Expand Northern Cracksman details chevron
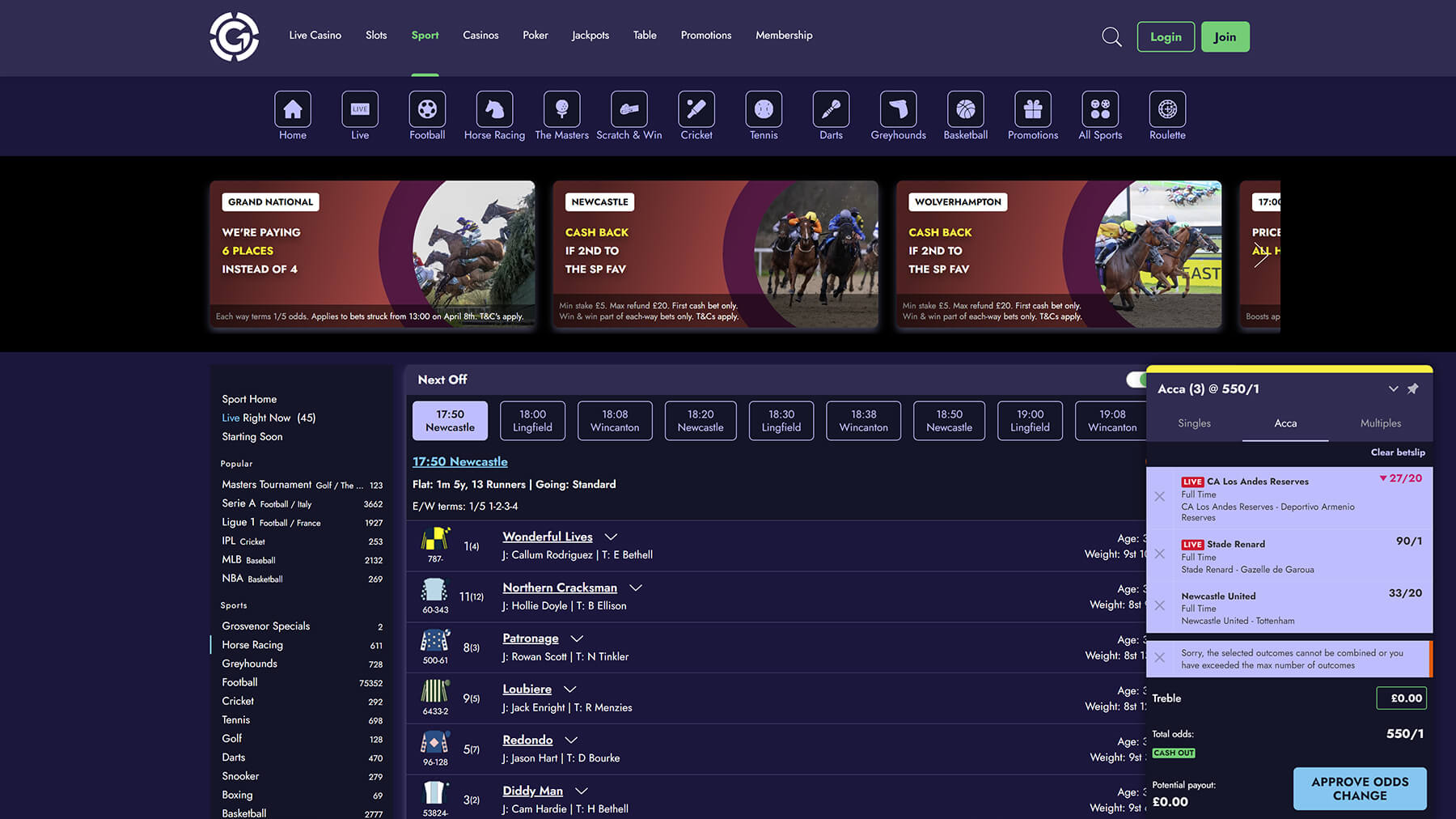The height and width of the screenshot is (819, 1456). (635, 588)
